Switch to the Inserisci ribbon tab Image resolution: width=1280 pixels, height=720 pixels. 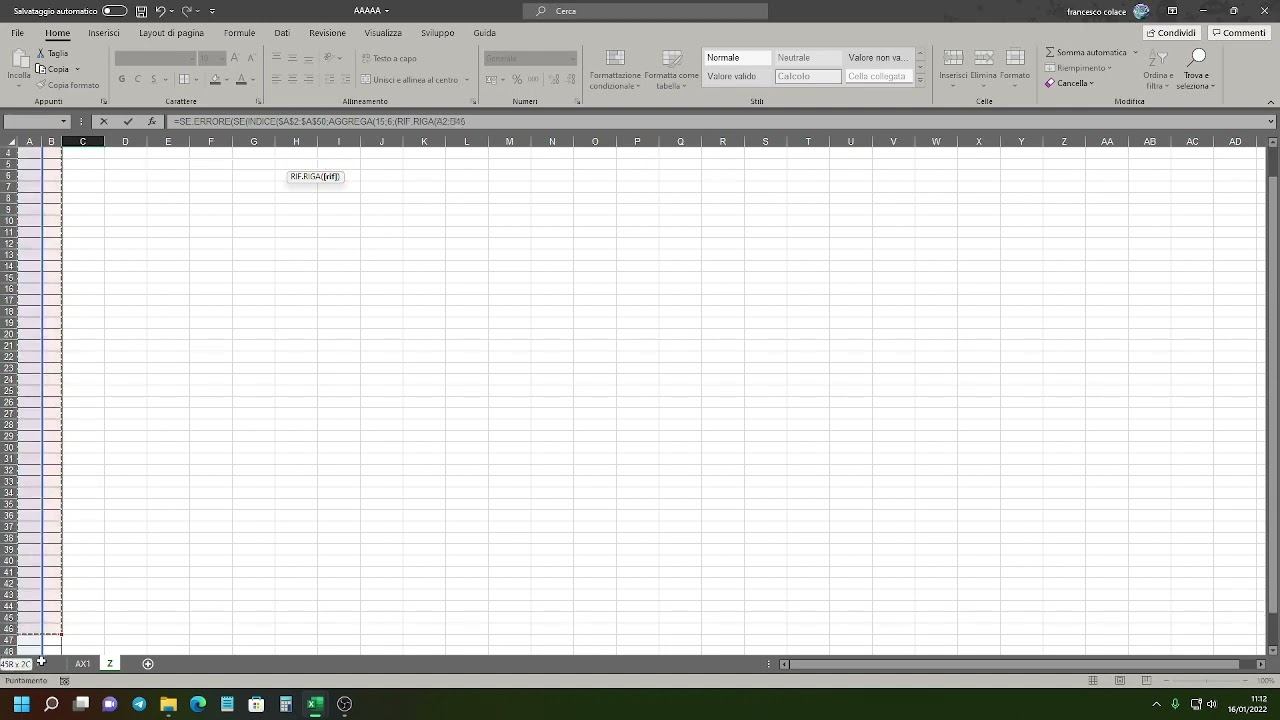(104, 33)
